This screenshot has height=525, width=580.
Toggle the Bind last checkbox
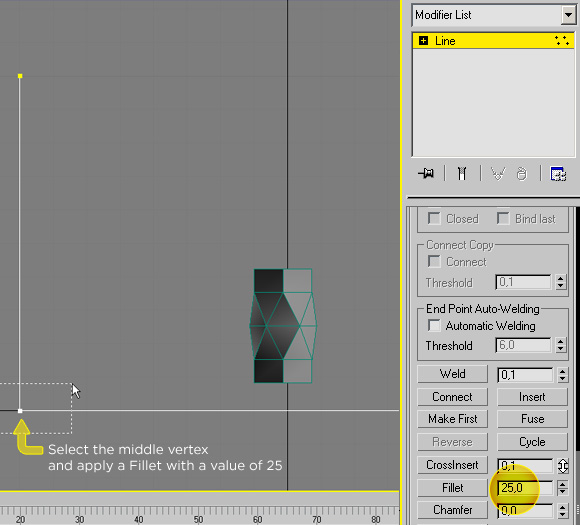pos(503,218)
